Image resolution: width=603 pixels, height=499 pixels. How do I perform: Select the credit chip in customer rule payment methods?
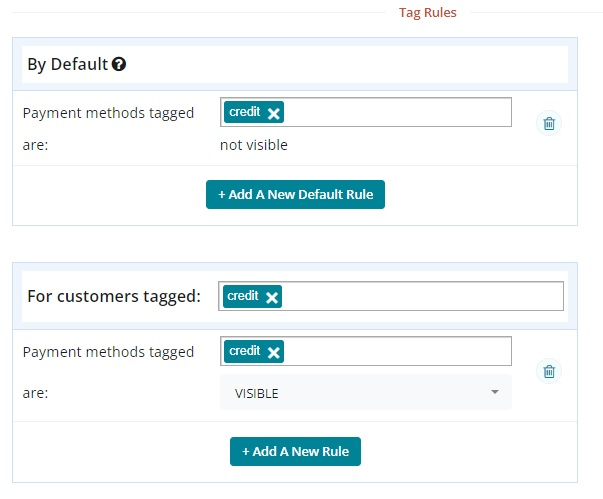tap(245, 352)
